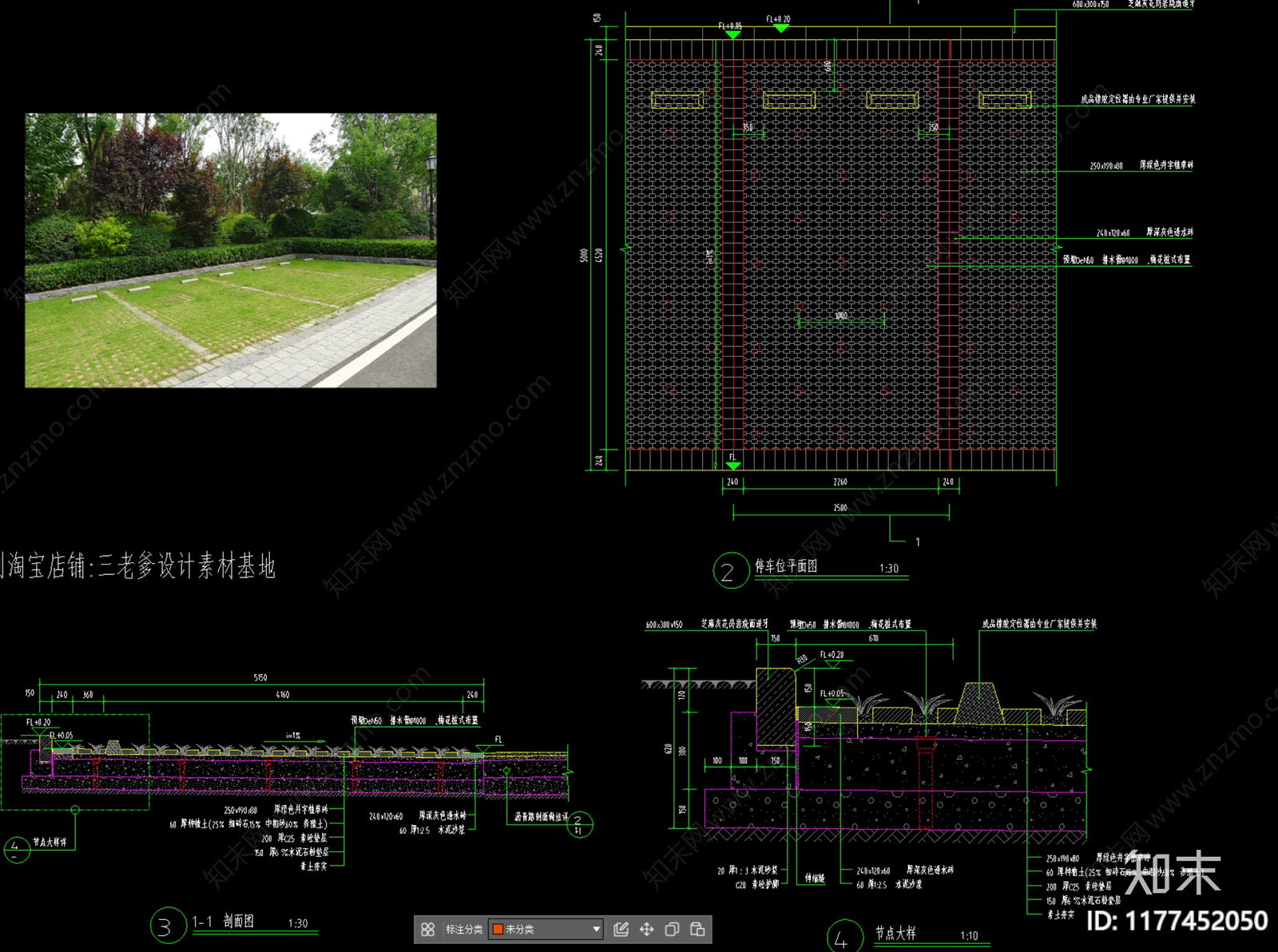The height and width of the screenshot is (952, 1278).
Task: Click the 1:30 scale beside plan title
Action: (889, 569)
